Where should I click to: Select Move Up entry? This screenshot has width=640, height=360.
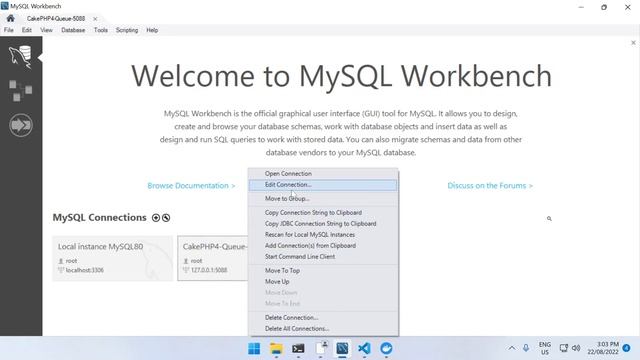(323, 282)
